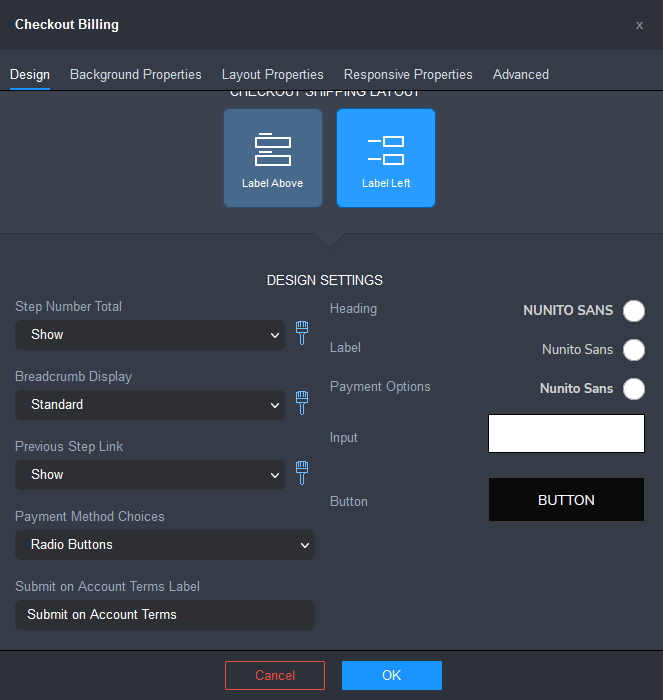Screen dimensions: 663x700
Task: Click the Cancel button
Action: tap(275, 675)
